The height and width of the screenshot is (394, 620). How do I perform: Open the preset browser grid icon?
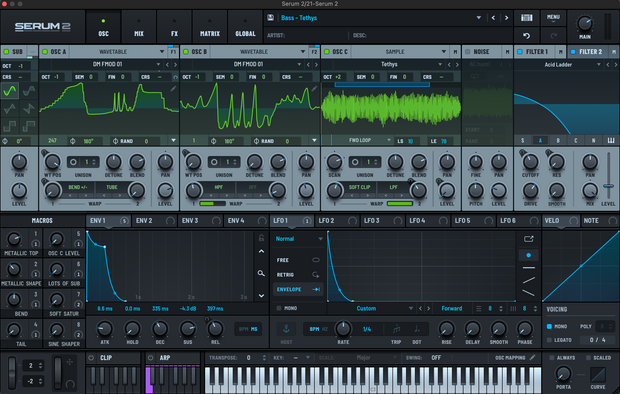(x=526, y=18)
